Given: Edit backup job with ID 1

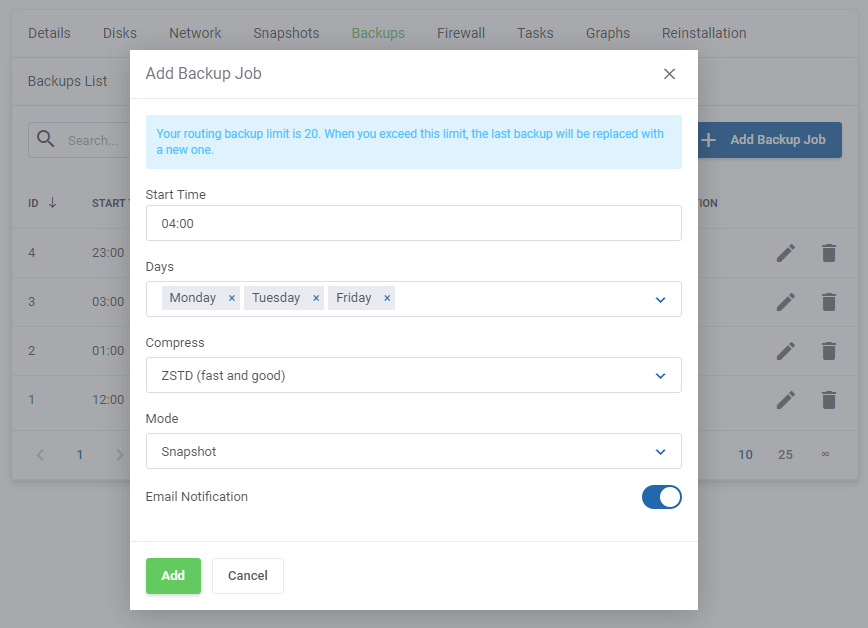Looking at the screenshot, I should 786,400.
